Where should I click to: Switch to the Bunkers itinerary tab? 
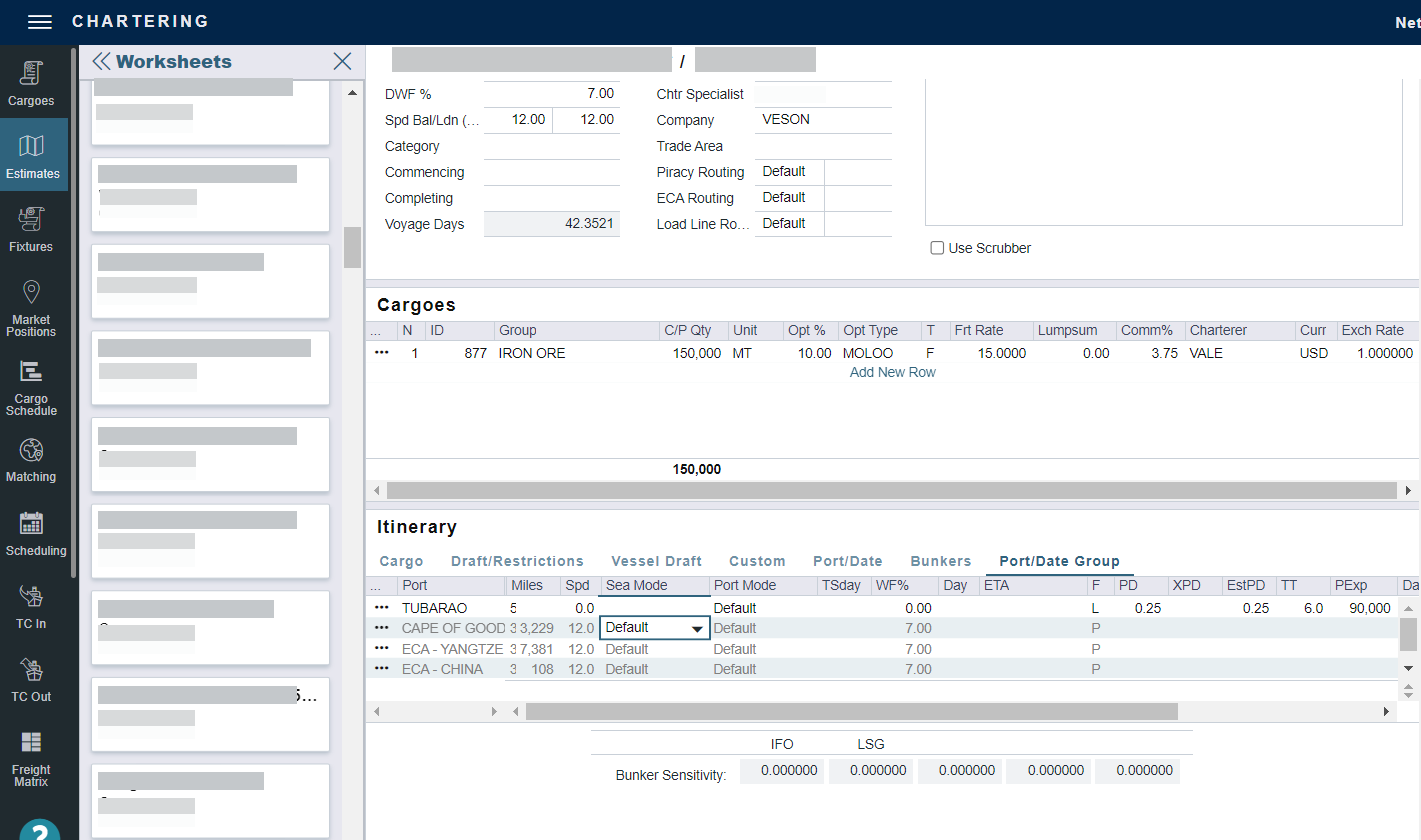pyautogui.click(x=940, y=561)
